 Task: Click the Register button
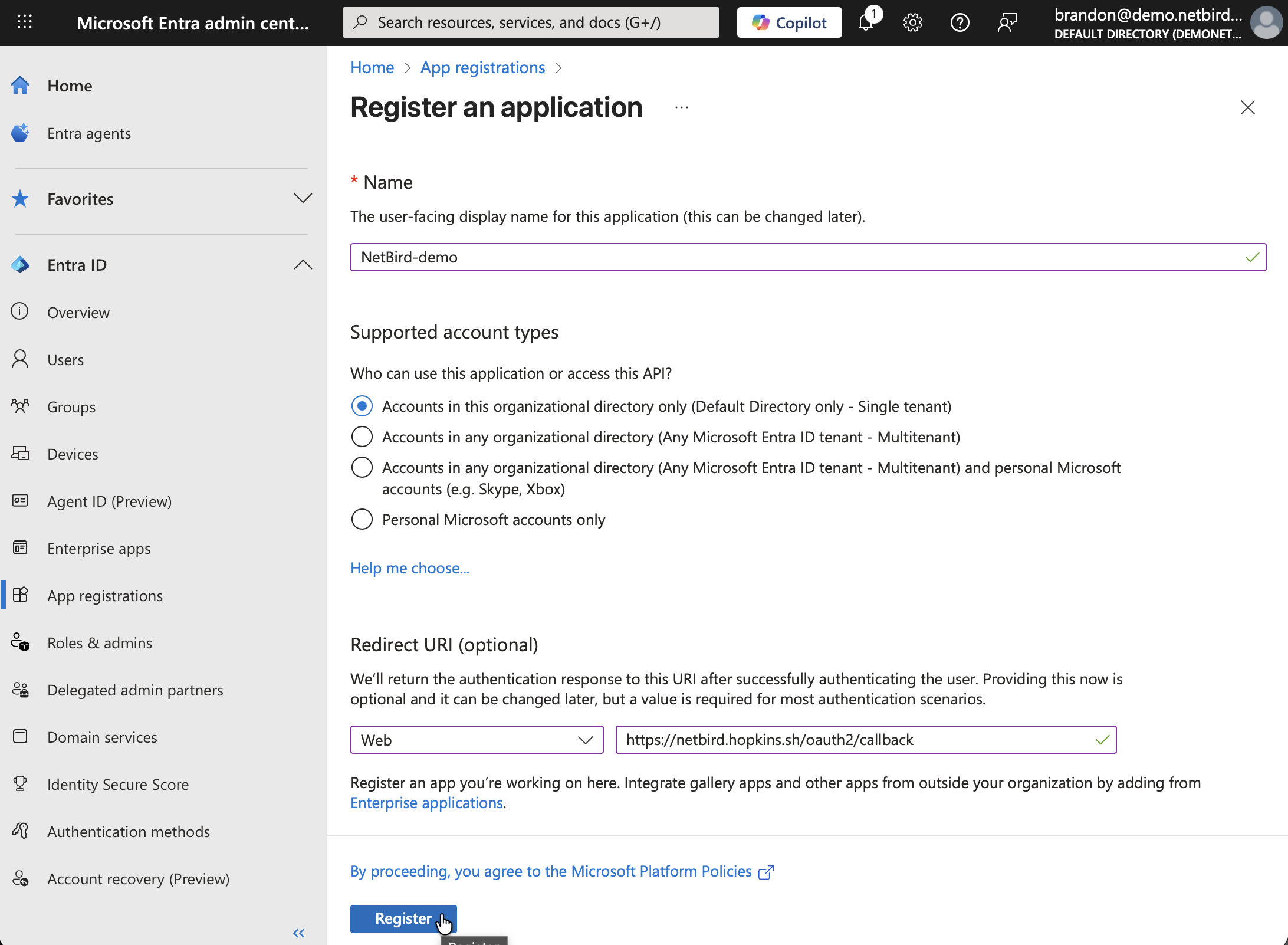[403, 918]
